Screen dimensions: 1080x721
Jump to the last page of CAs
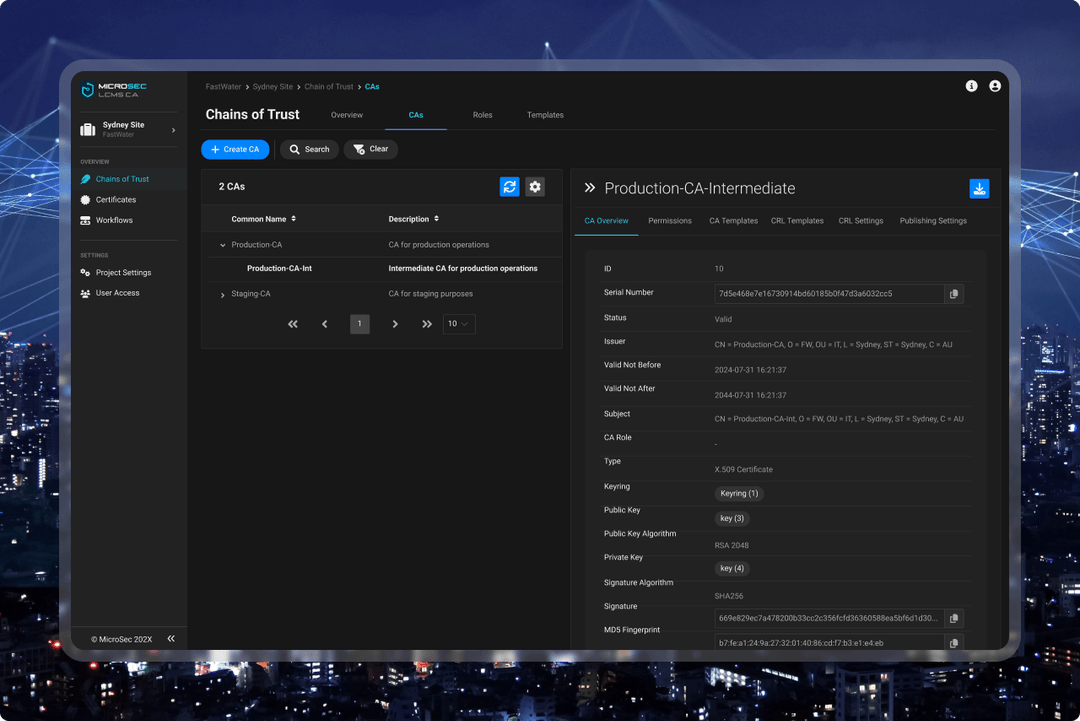click(x=427, y=324)
